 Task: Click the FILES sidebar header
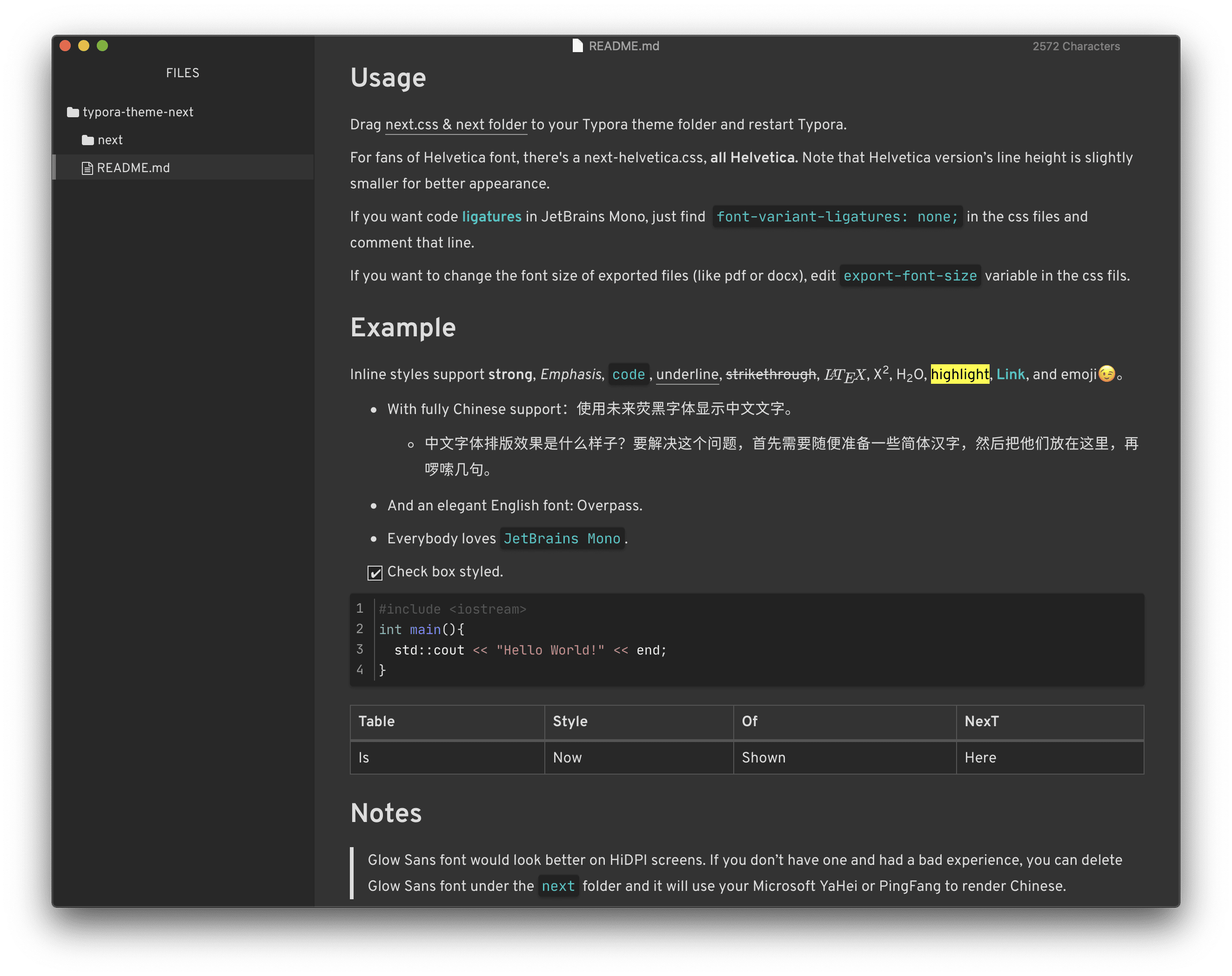coord(182,73)
